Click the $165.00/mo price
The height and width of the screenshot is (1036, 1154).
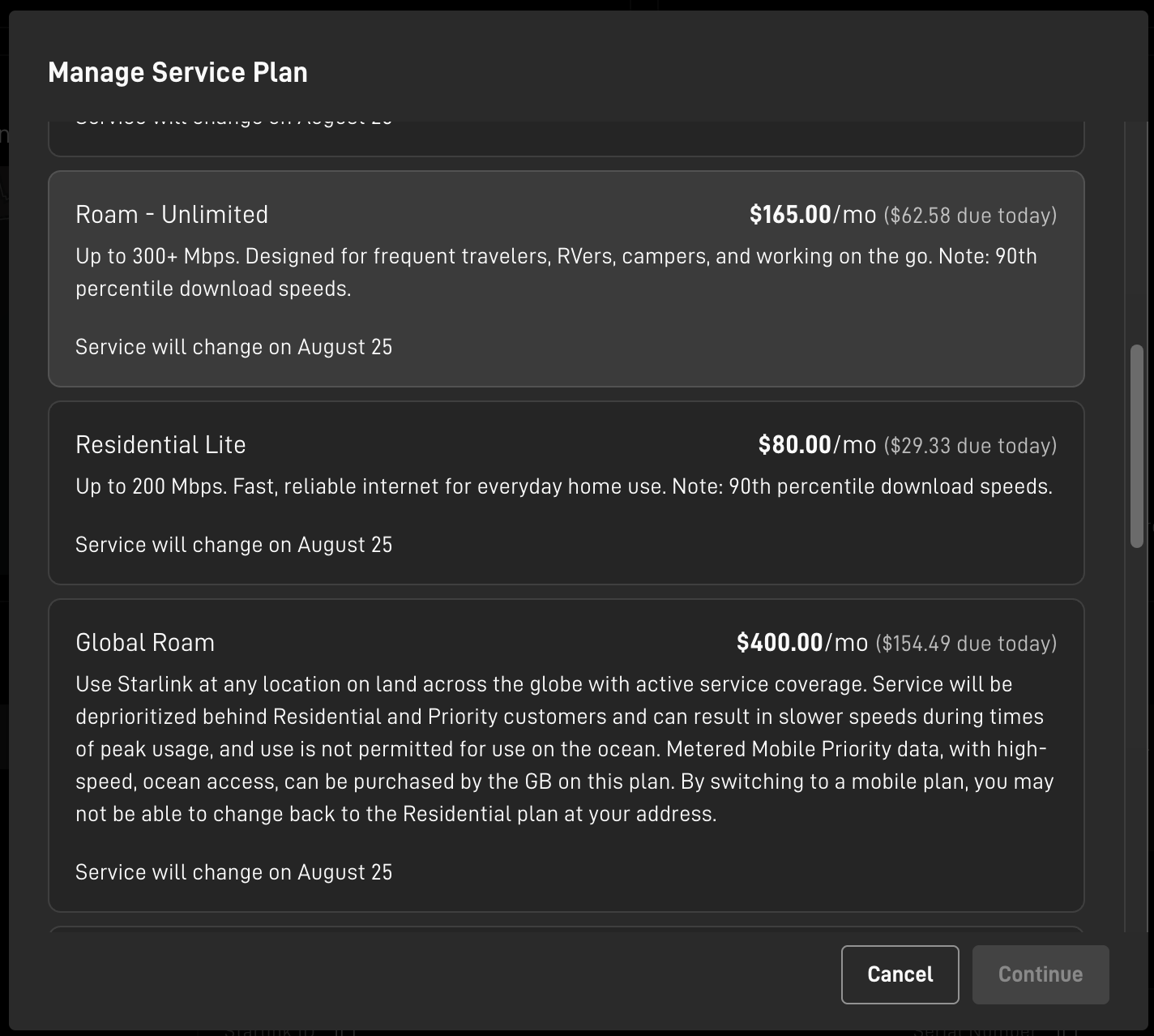pos(812,215)
